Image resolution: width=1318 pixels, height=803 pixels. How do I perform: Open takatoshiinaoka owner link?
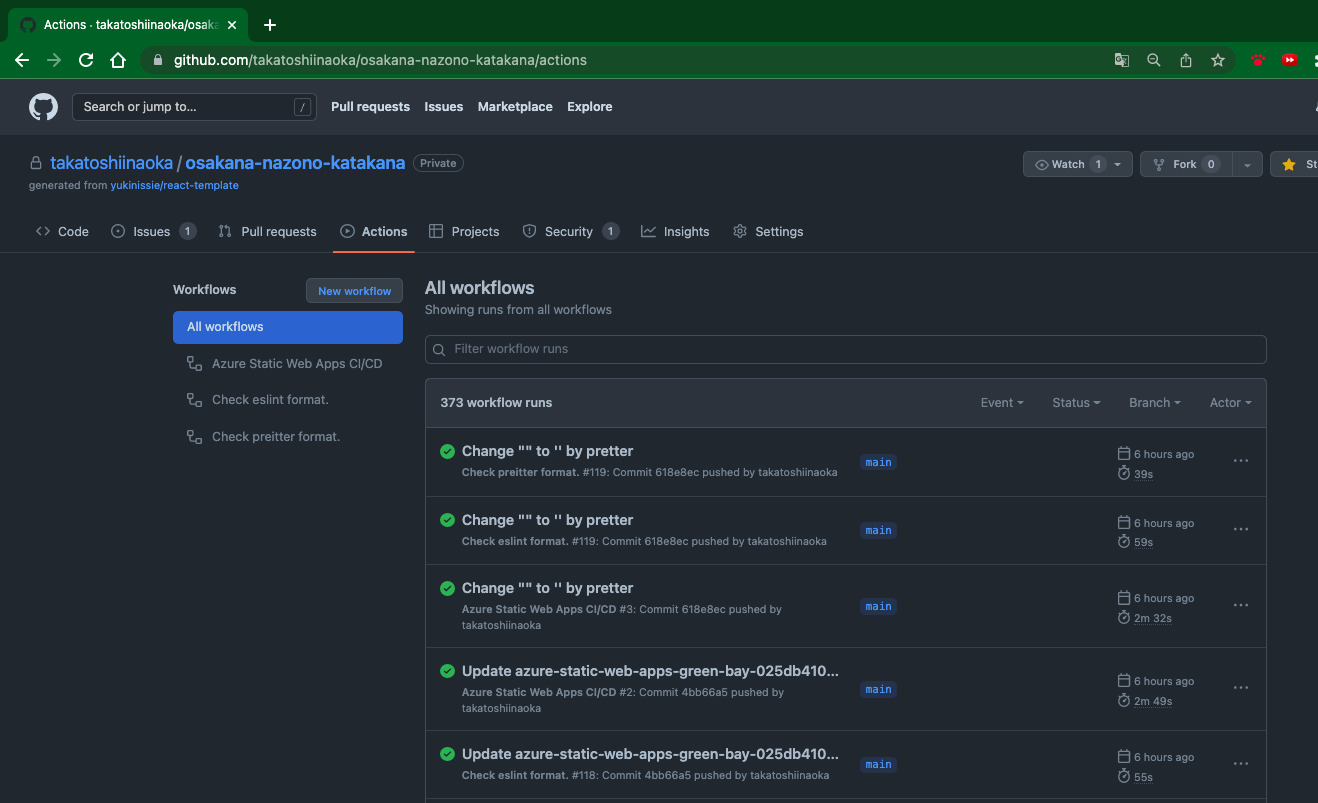tap(112, 163)
